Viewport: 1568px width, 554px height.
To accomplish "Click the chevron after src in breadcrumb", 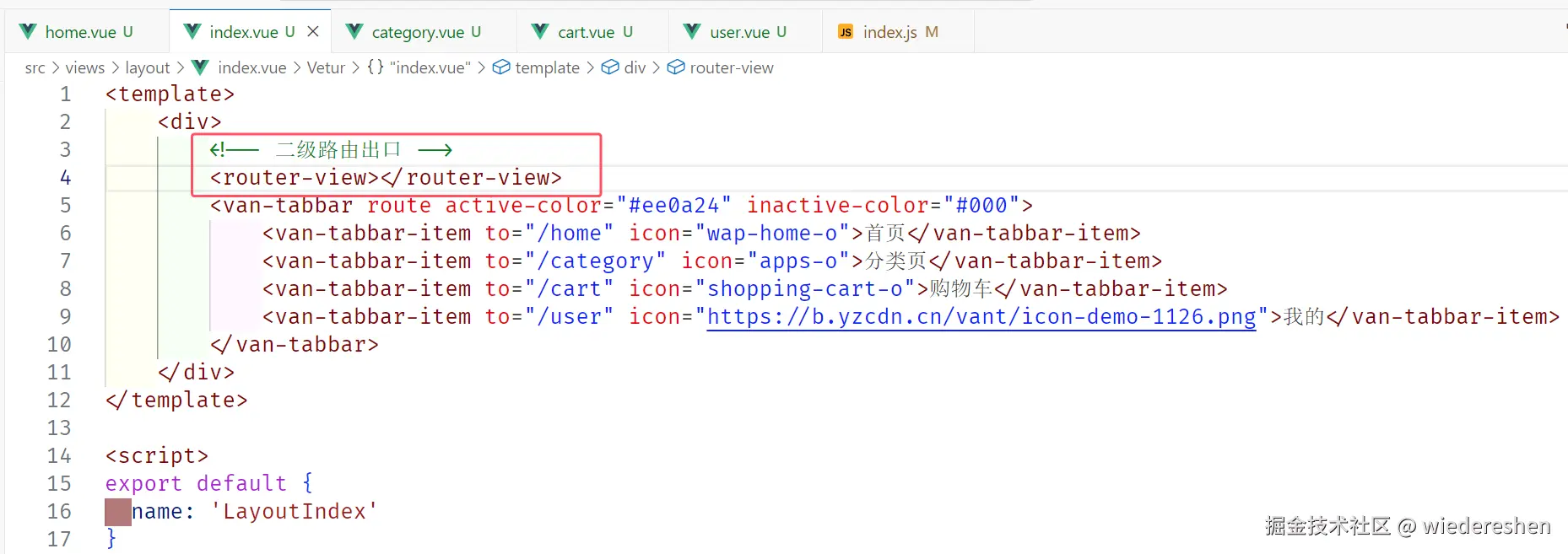I will point(56,67).
